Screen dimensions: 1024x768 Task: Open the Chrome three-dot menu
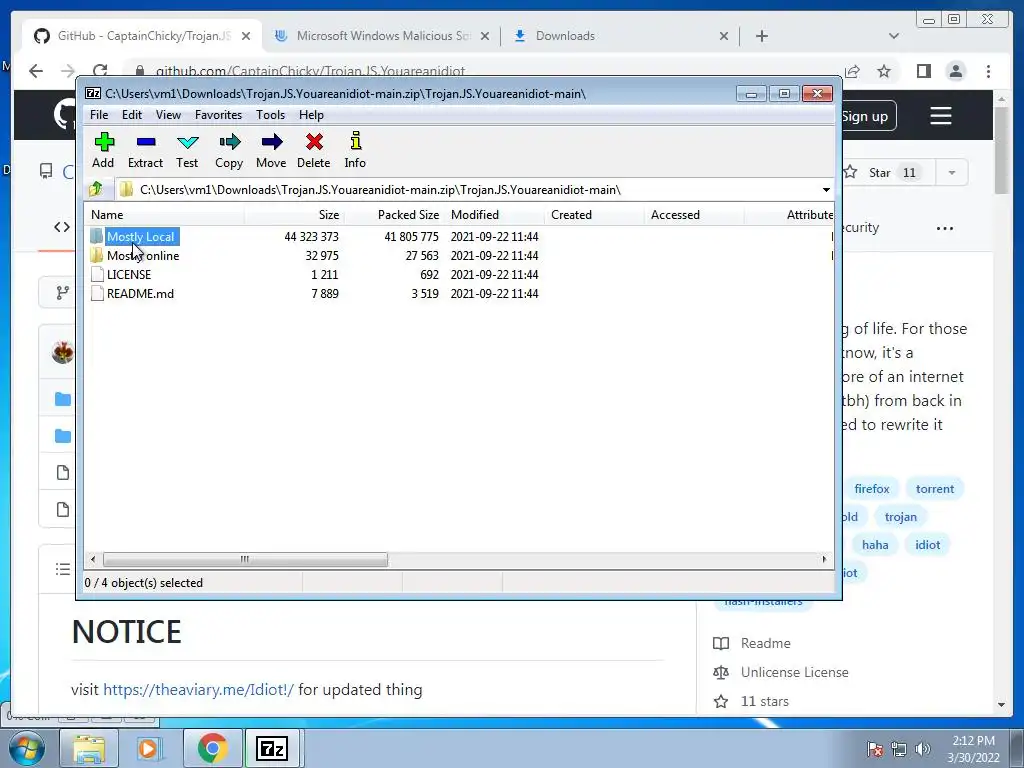point(988,71)
